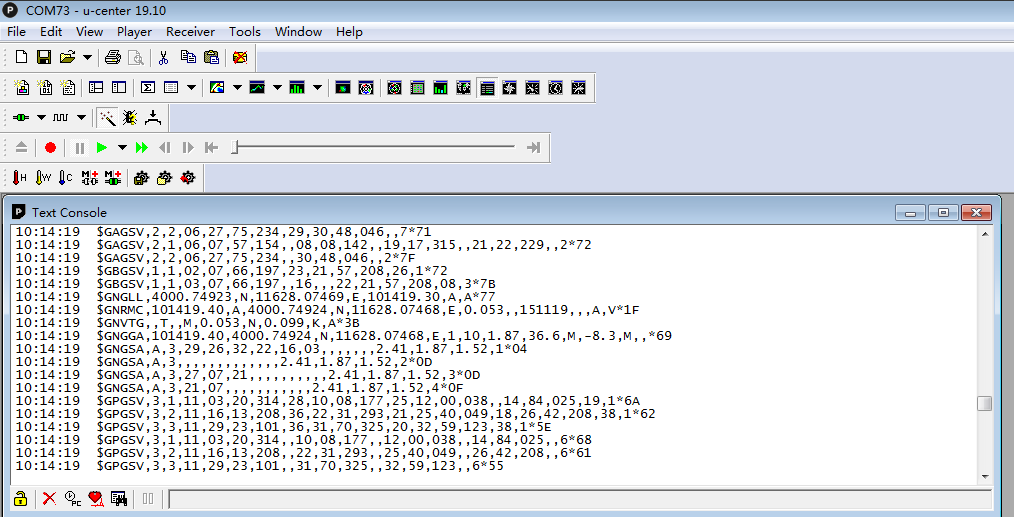Open the File menu
The width and height of the screenshot is (1014, 517).
click(x=16, y=32)
